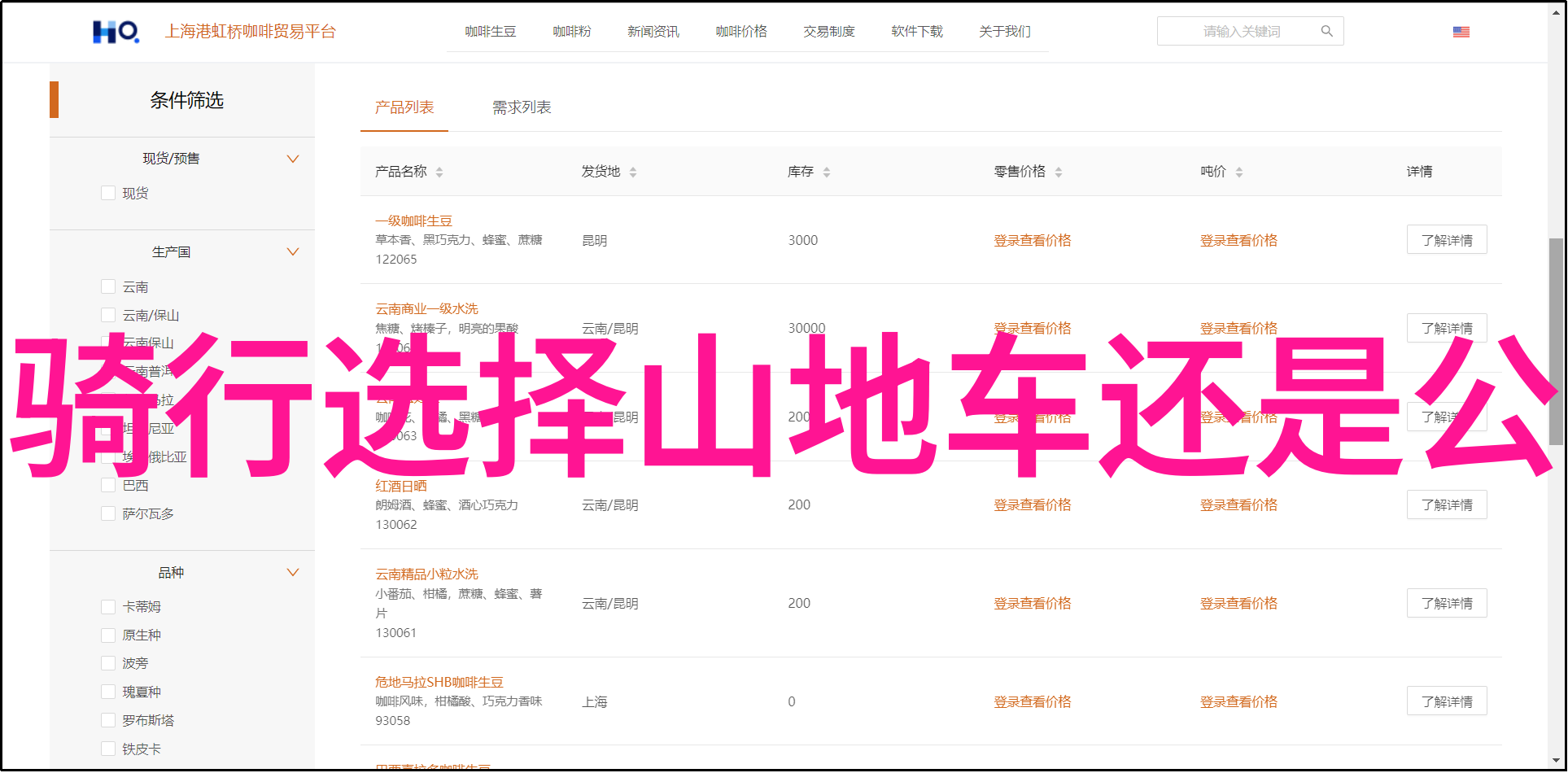Check the 现货 checkbox

click(107, 193)
